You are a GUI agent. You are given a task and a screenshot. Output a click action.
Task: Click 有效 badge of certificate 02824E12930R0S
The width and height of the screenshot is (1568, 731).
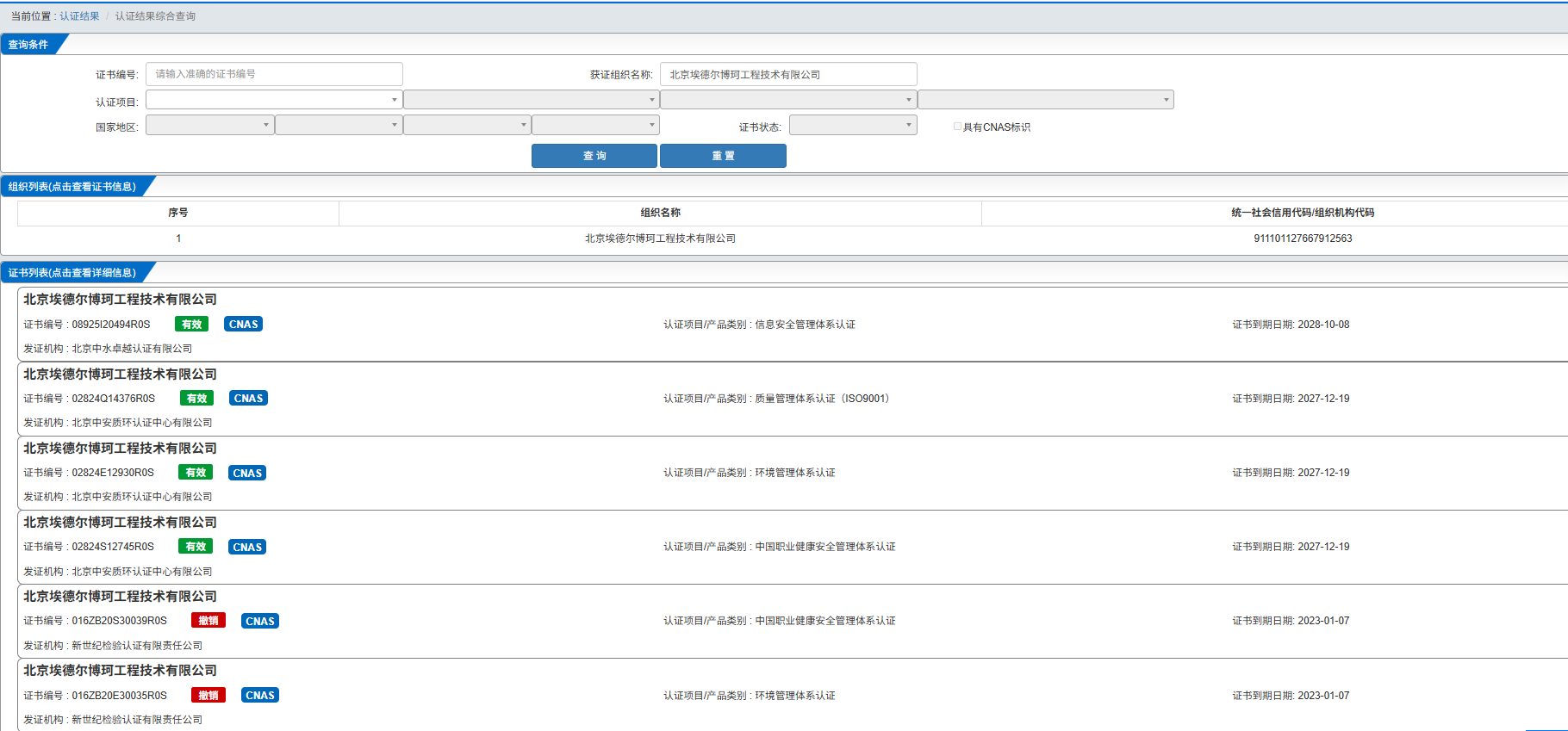[196, 473]
